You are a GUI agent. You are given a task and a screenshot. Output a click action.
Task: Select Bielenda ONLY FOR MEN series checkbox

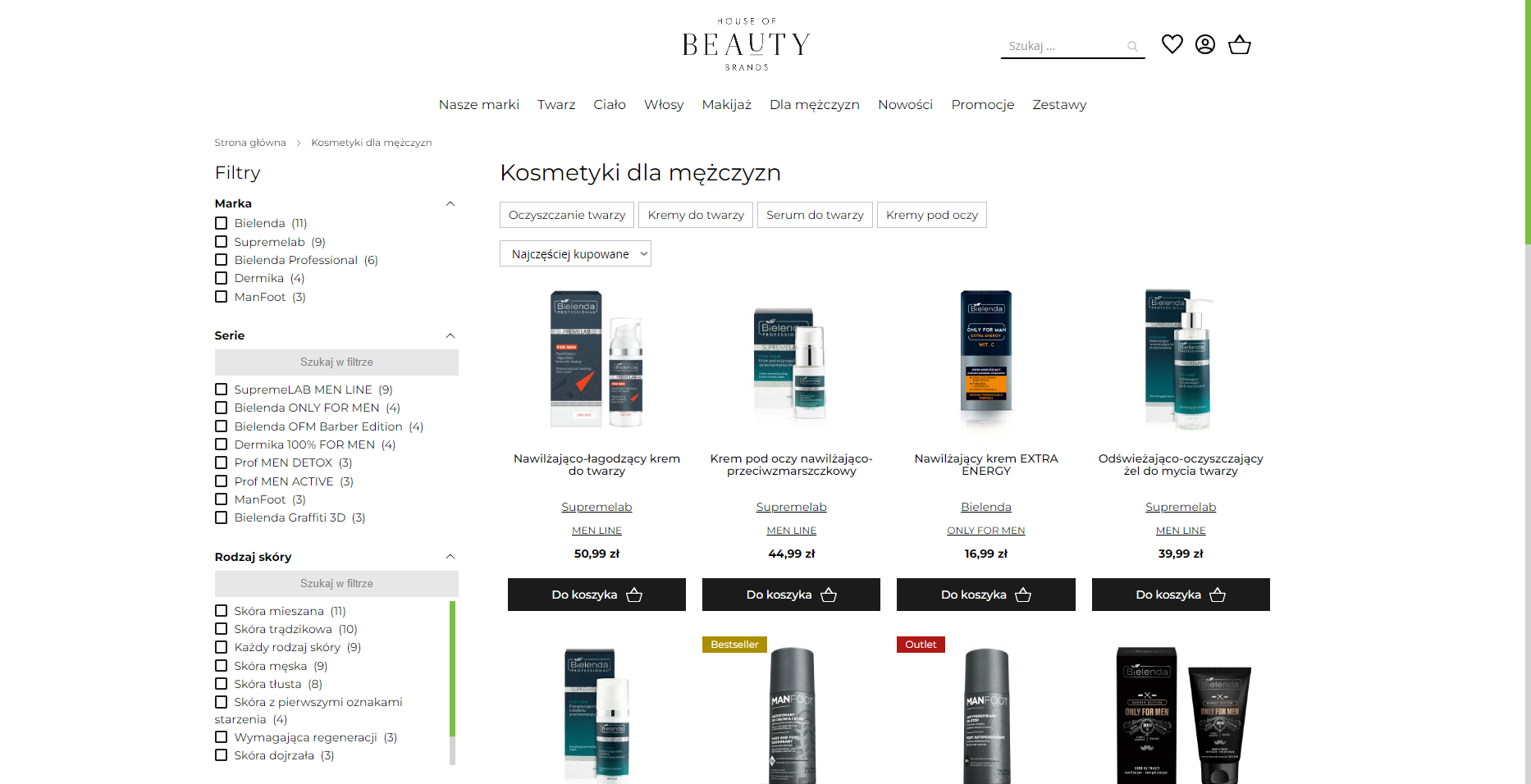[222, 408]
